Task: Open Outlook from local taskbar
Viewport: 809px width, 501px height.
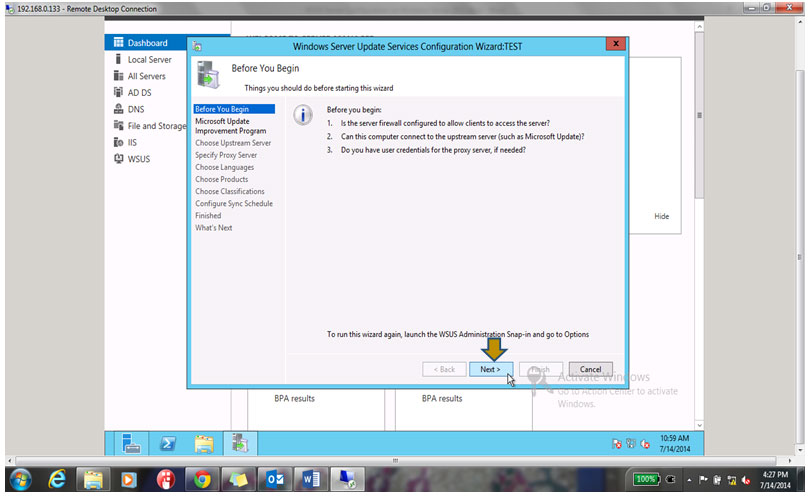Action: [x=275, y=480]
